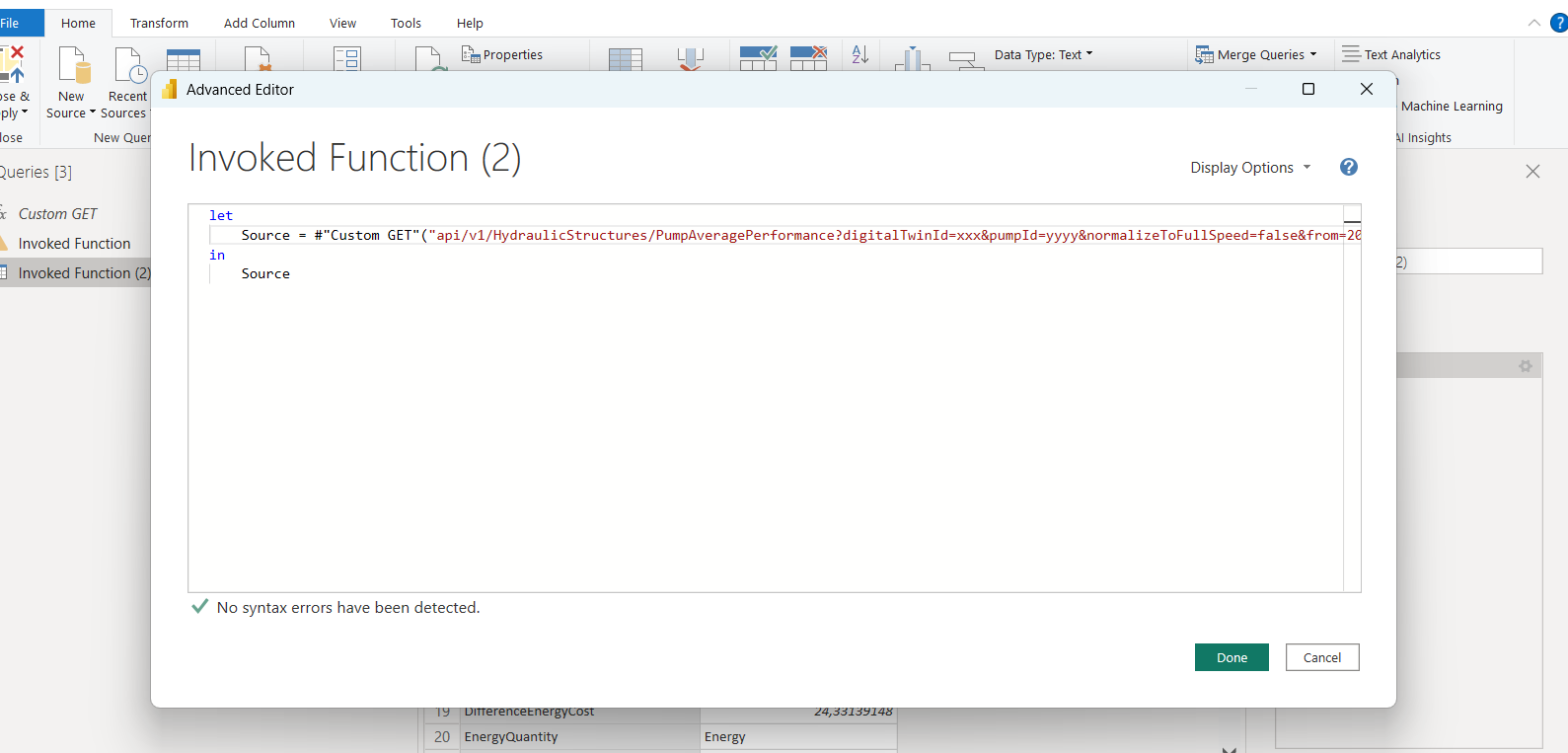Maximize the Advanced Editor window

(x=1308, y=89)
